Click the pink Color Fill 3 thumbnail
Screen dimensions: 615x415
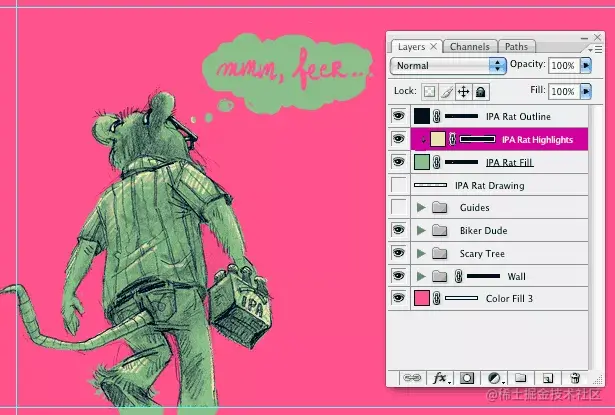pos(422,299)
